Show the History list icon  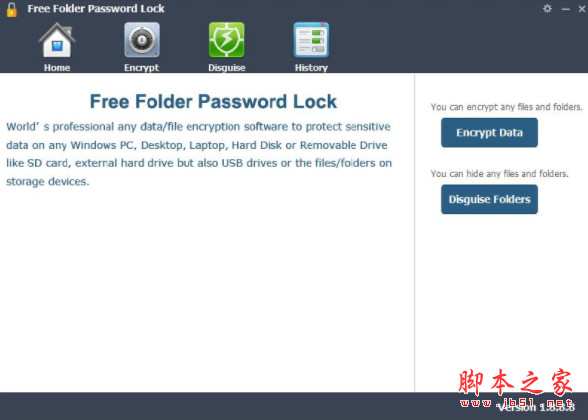coord(311,40)
